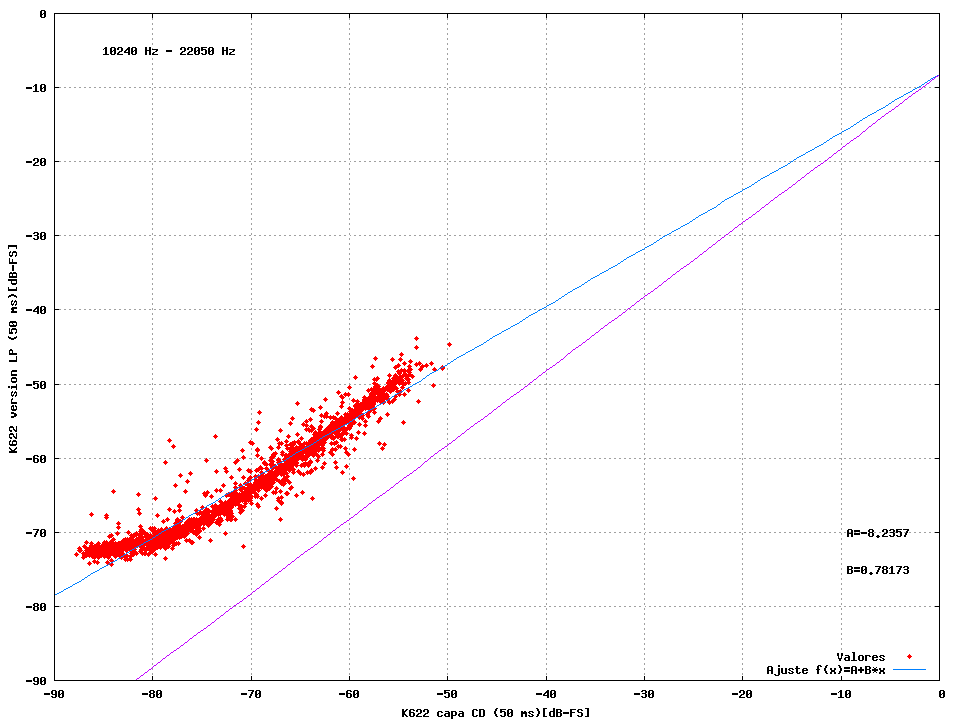960x720 pixels.
Task: Click the -80 tick label on y-axis
Action: (35, 606)
